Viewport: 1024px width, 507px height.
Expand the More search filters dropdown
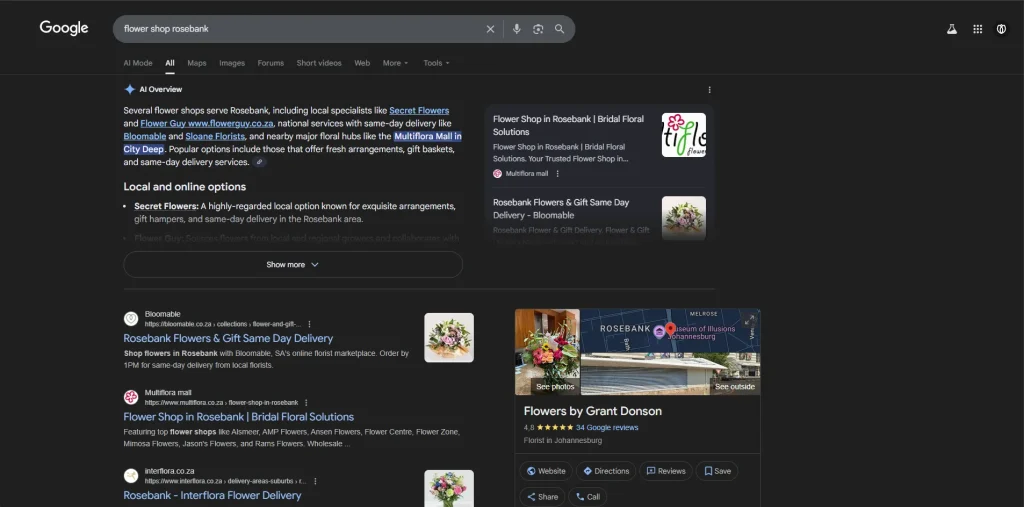tap(395, 63)
